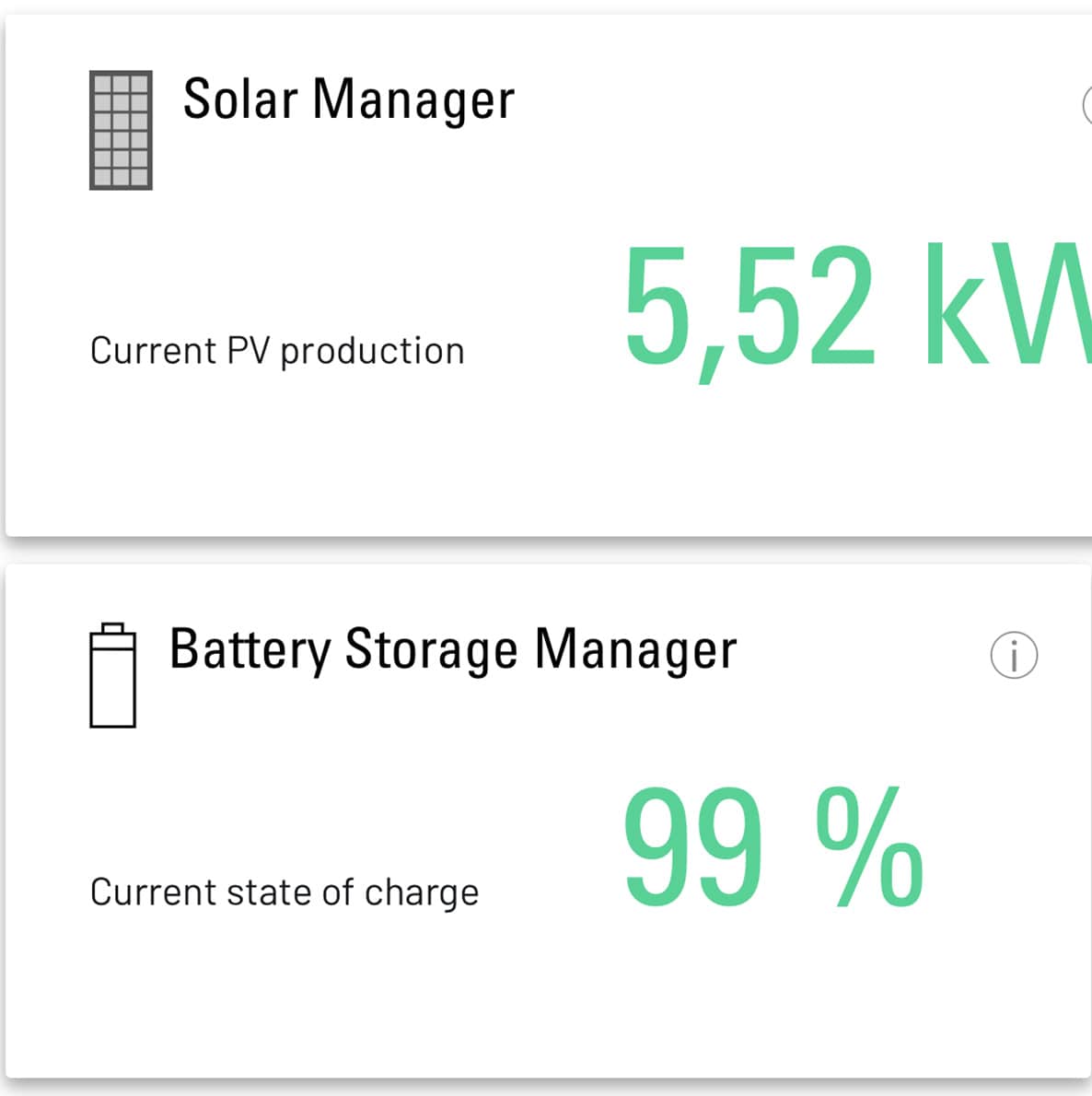Click the word production in PV label
The height and width of the screenshot is (1096, 1092).
(372, 351)
